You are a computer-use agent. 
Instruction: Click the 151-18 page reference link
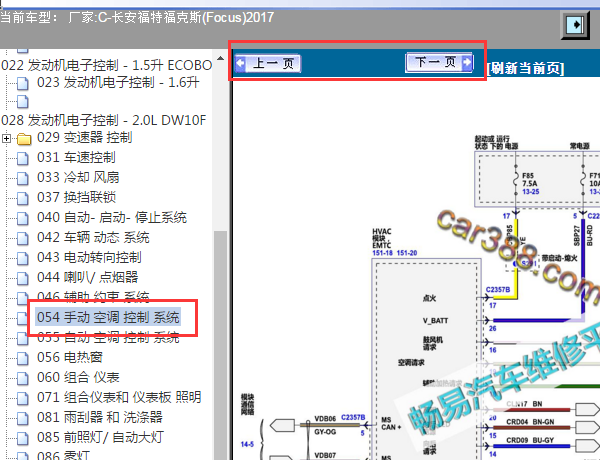click(382, 253)
